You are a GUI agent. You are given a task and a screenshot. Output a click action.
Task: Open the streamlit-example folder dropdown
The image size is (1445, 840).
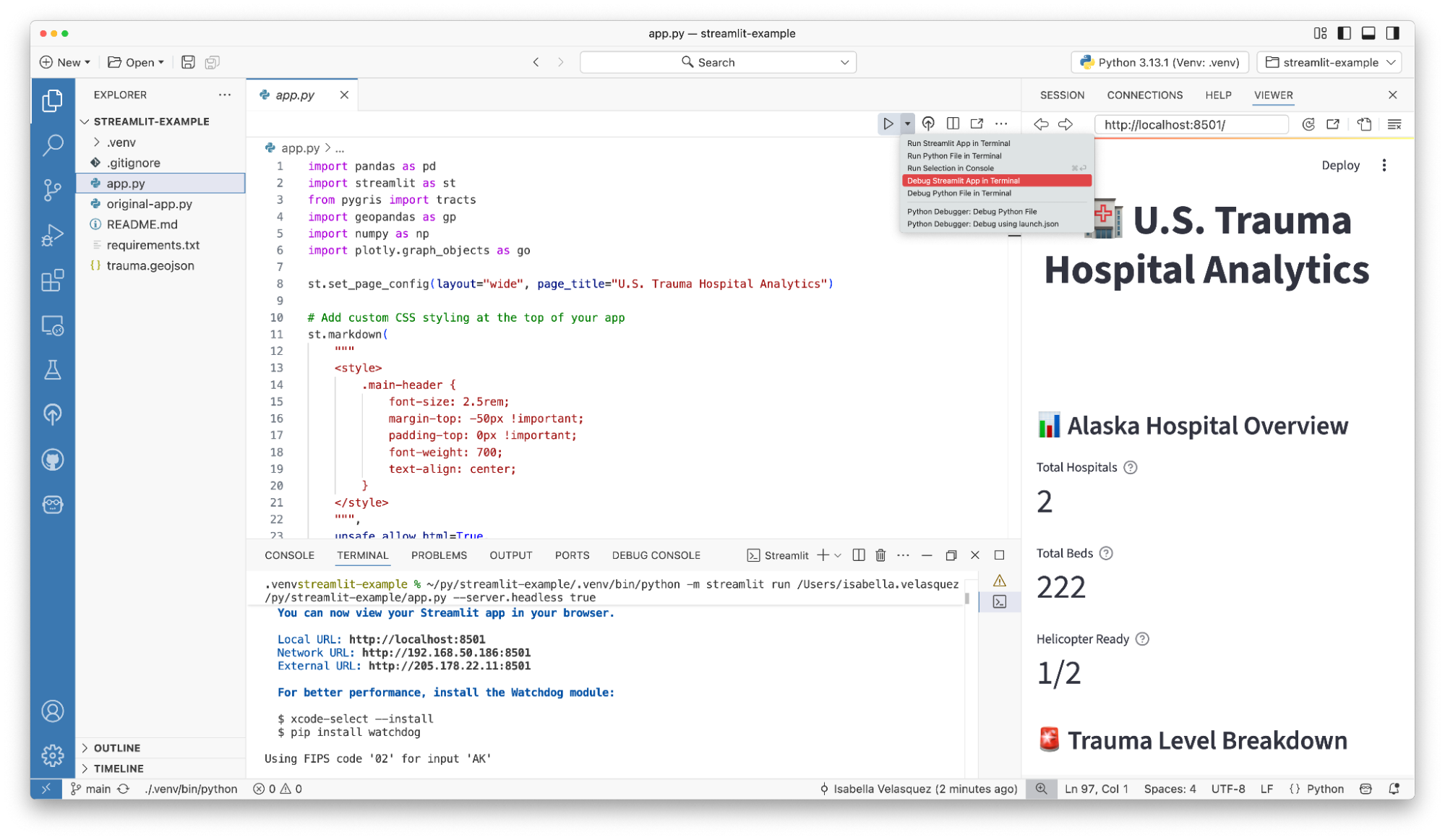1330,62
